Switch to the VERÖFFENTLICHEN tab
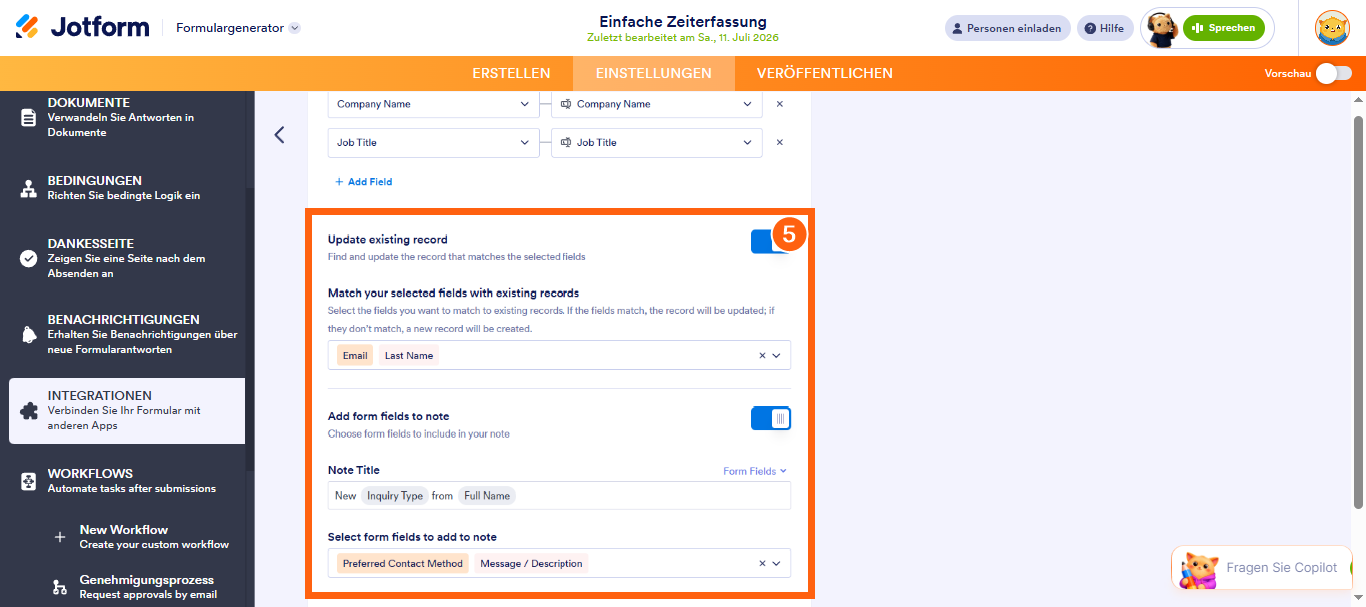Screen dimensions: 1366x607 (x=825, y=73)
